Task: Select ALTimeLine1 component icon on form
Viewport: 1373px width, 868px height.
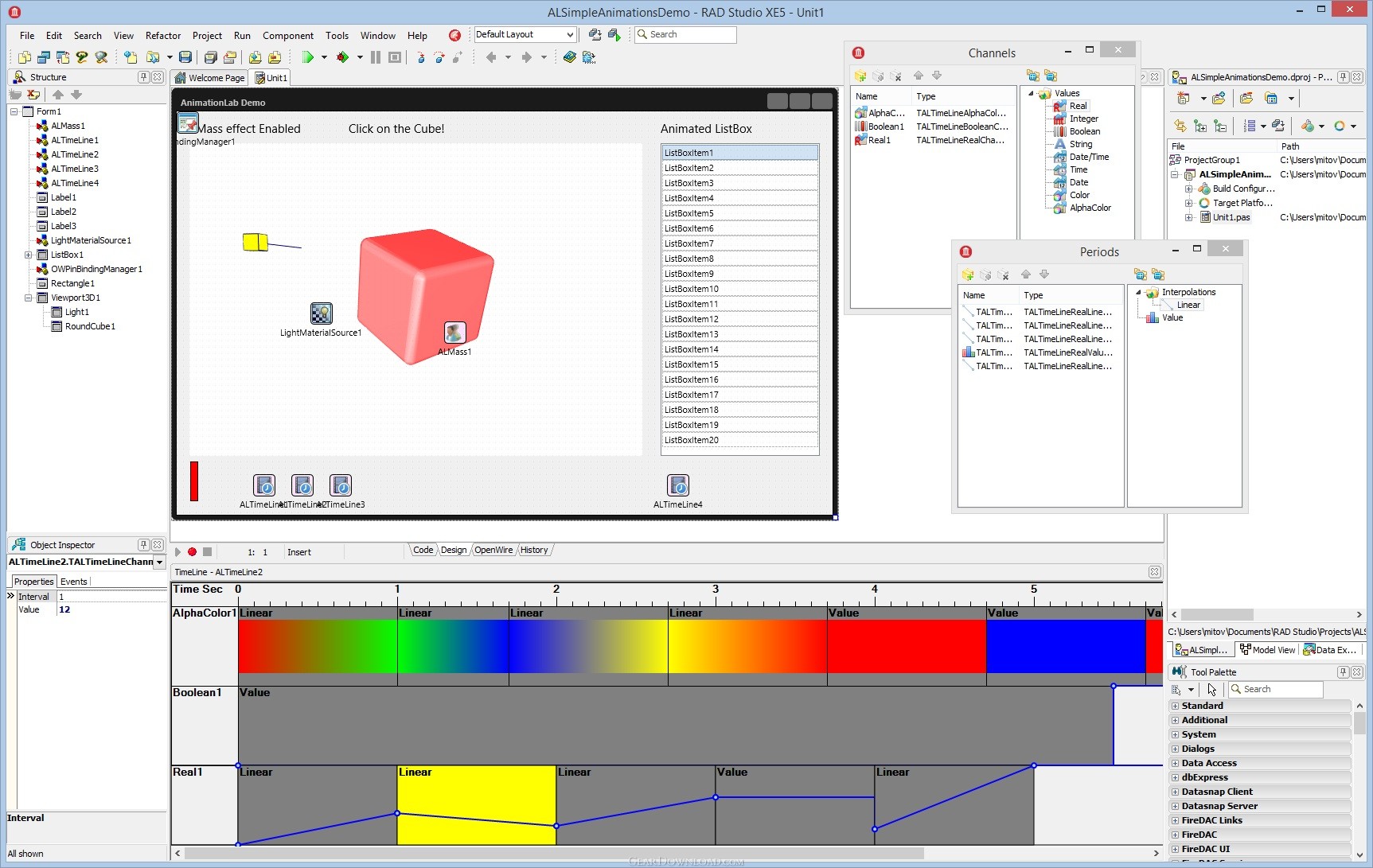Action: click(x=264, y=485)
